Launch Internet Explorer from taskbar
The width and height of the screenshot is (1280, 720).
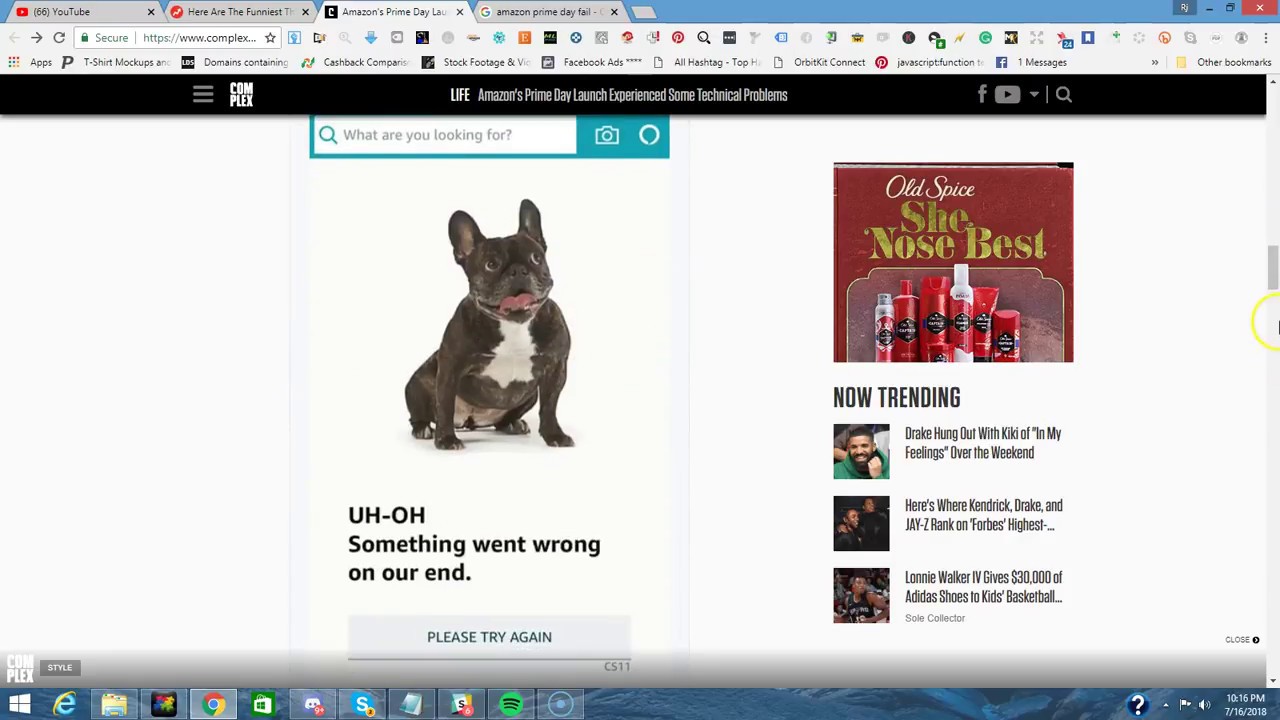pyautogui.click(x=65, y=705)
